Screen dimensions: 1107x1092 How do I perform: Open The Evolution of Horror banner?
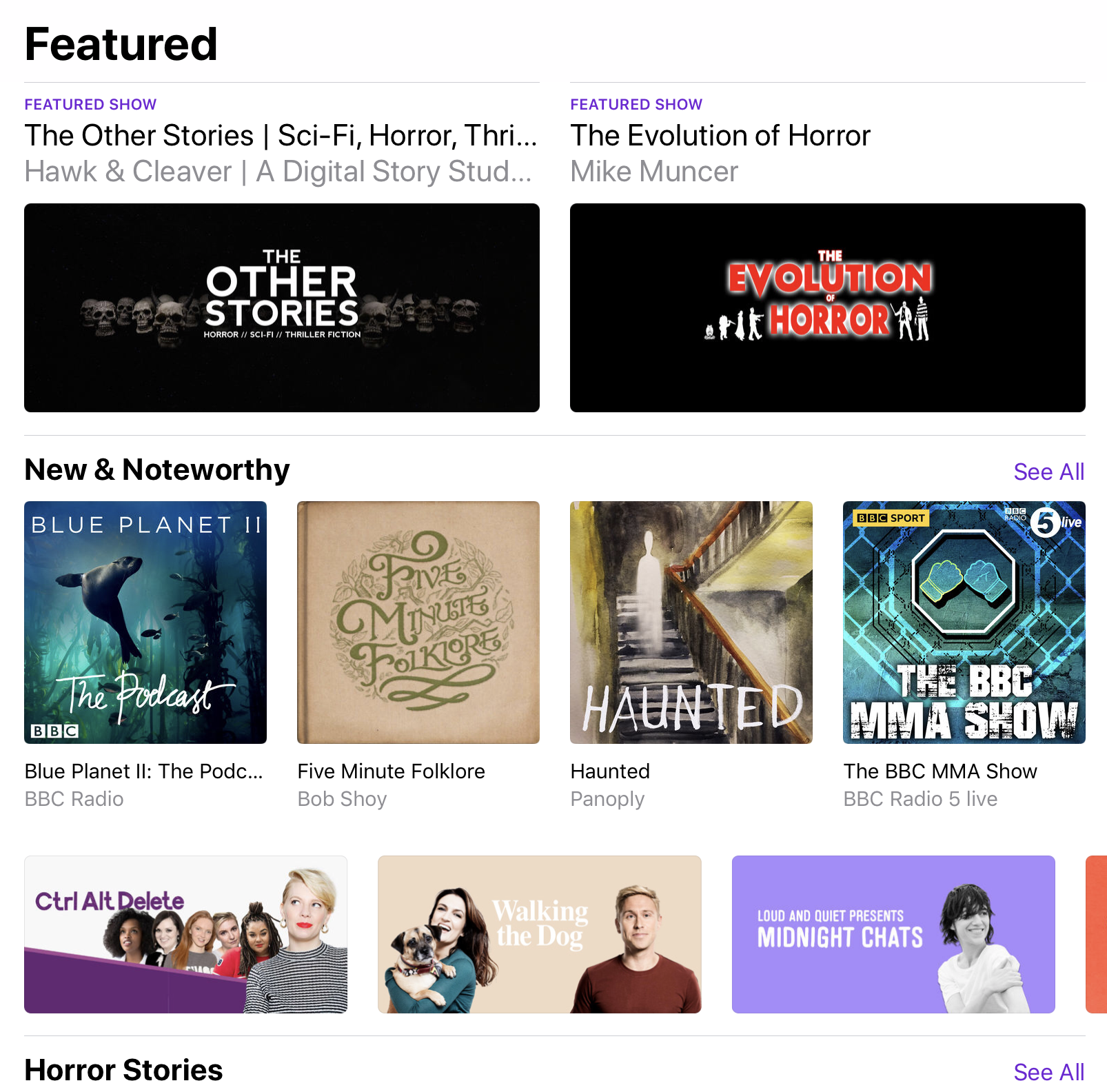(x=828, y=307)
